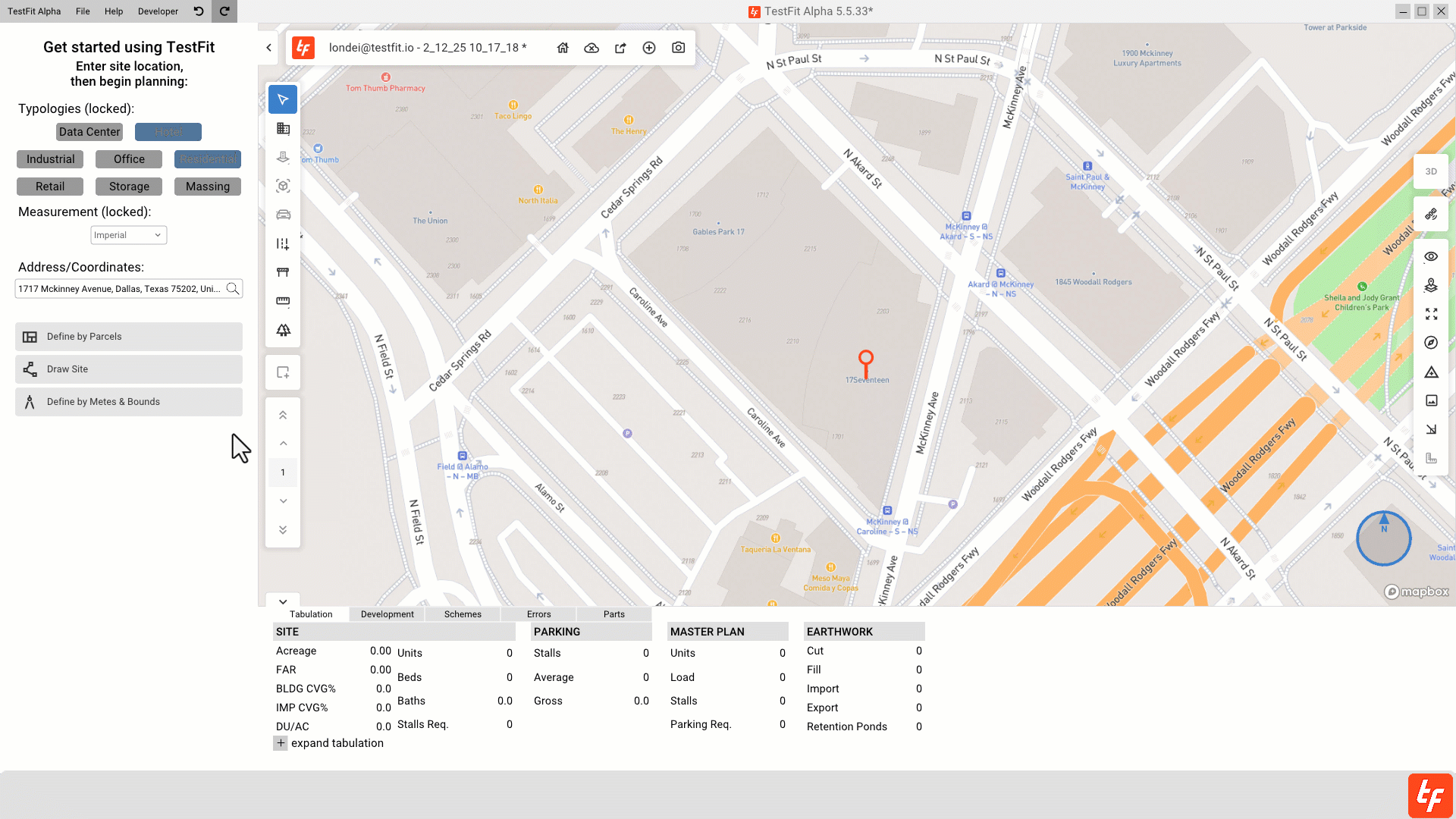1456x819 pixels.
Task: Collapse the tabulation panel chevron
Action: (283, 601)
